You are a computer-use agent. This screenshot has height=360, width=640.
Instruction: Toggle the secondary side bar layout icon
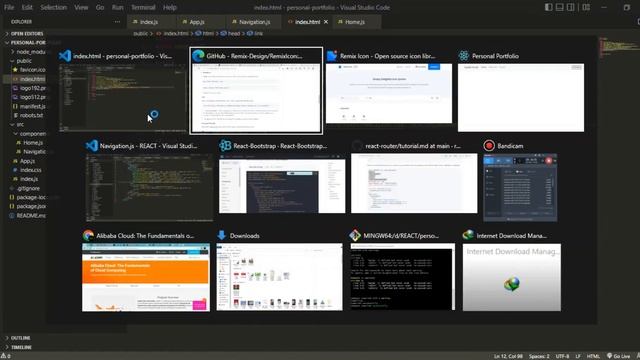[x=571, y=7]
